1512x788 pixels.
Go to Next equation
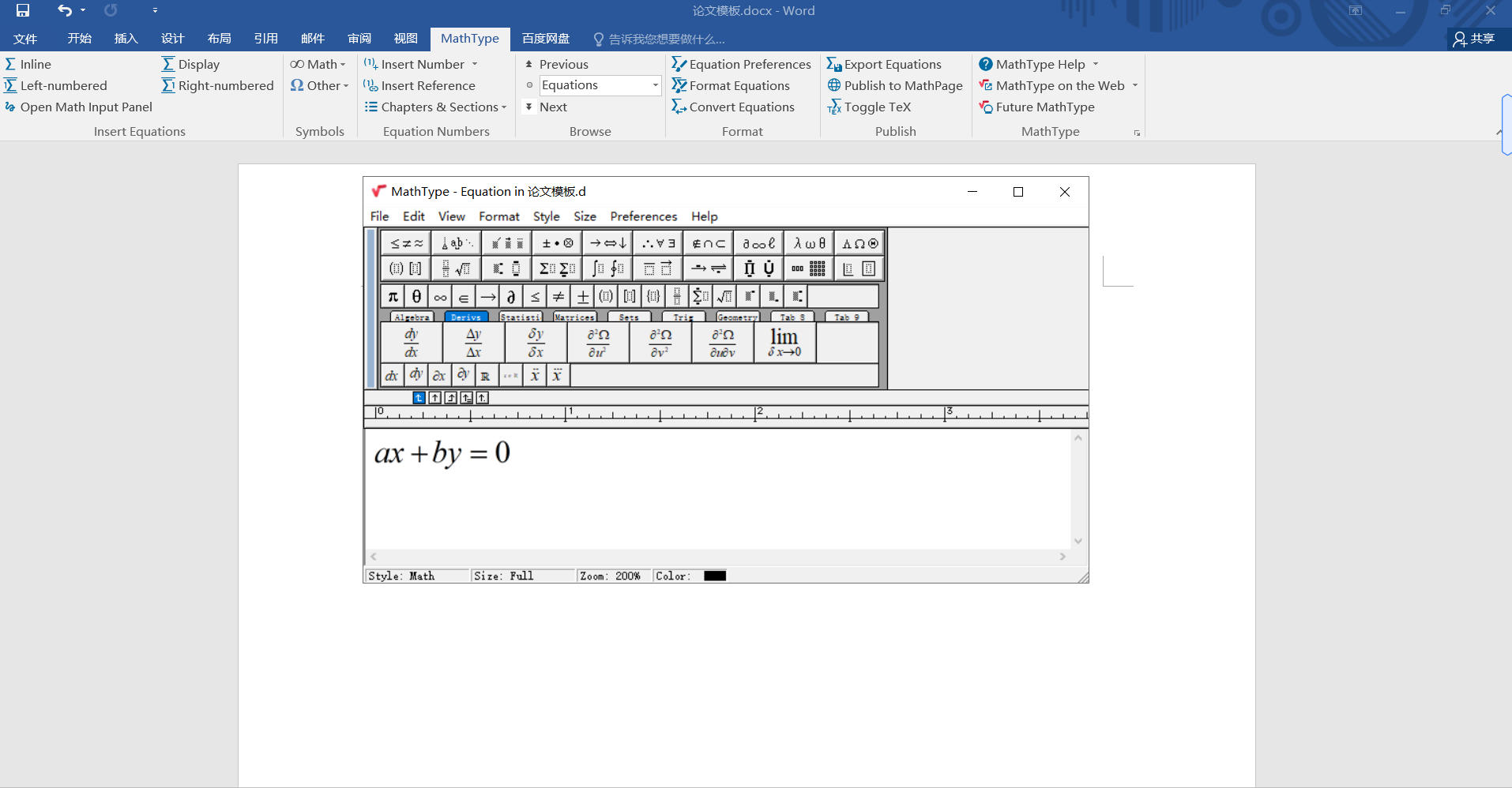coord(546,107)
